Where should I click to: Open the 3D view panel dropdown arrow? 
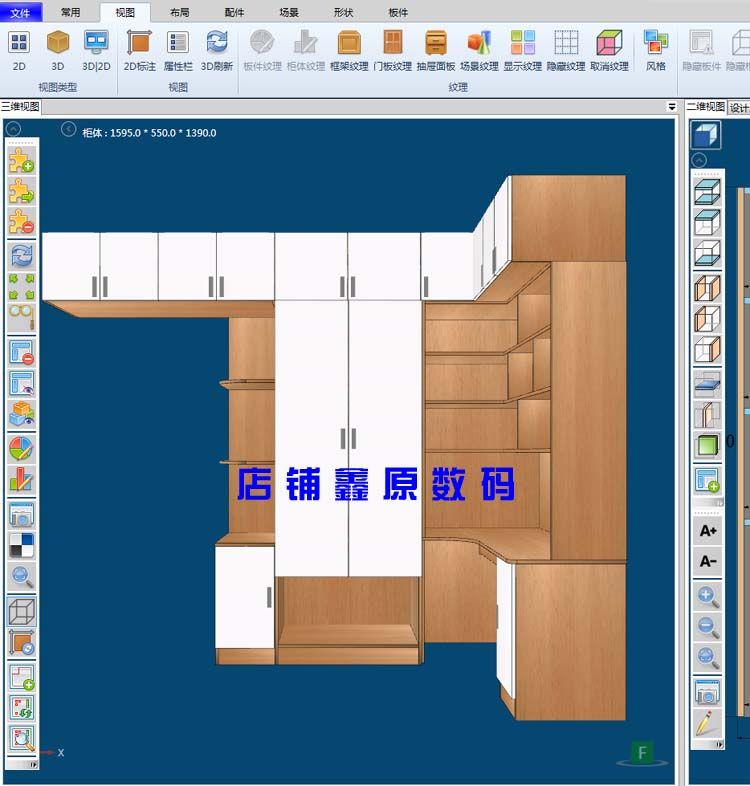pos(671,107)
